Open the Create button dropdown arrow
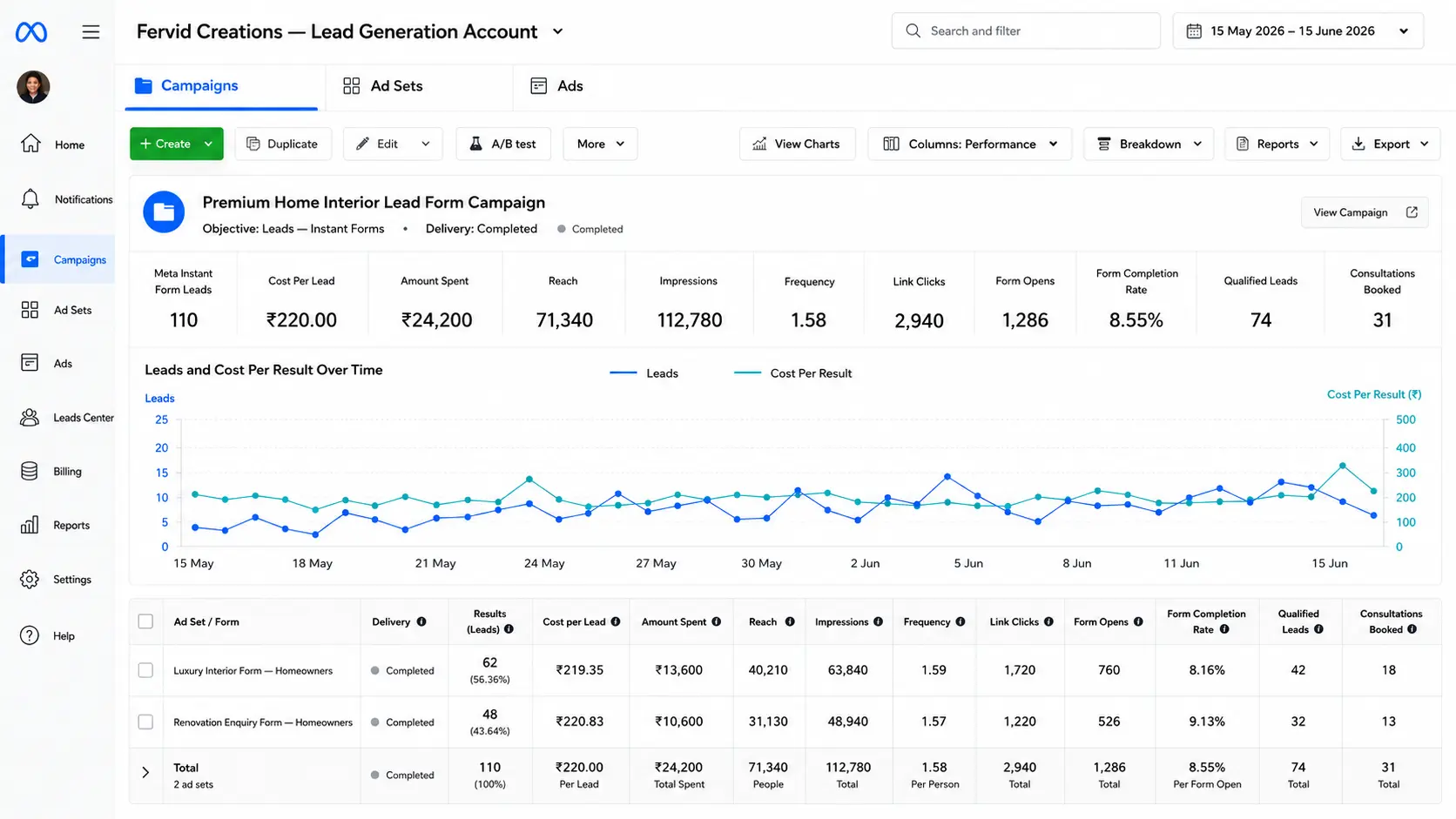 tap(208, 144)
